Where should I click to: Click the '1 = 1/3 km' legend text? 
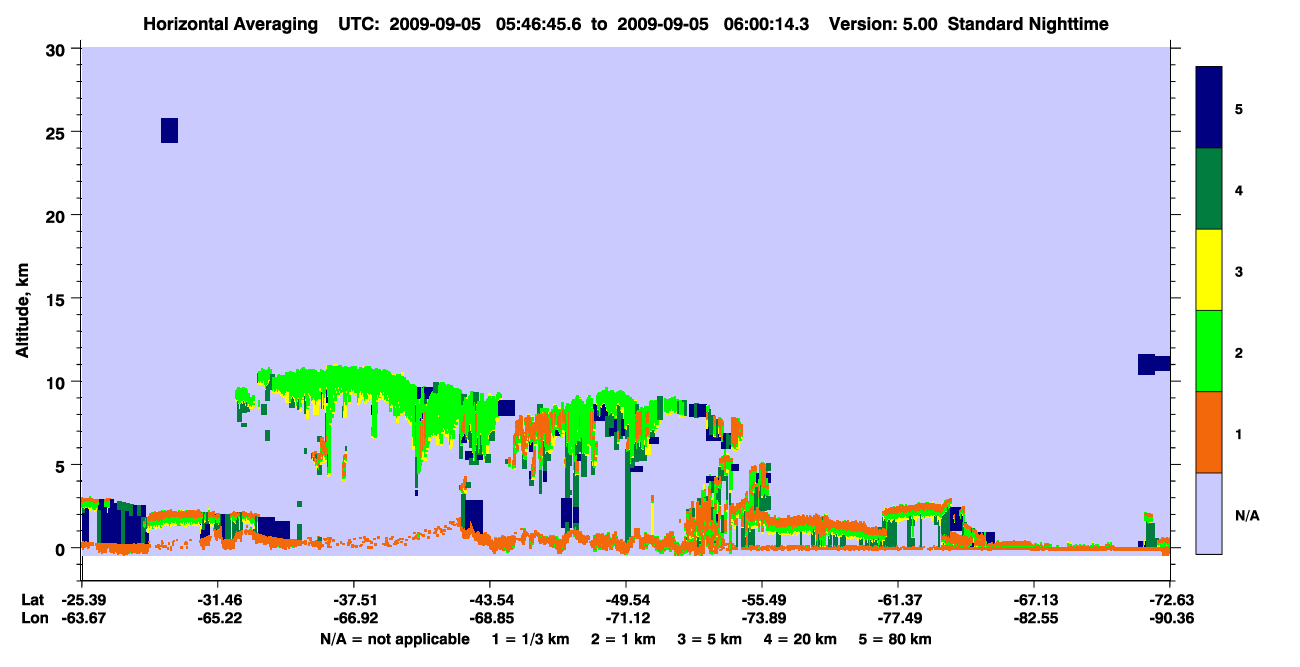(x=531, y=639)
